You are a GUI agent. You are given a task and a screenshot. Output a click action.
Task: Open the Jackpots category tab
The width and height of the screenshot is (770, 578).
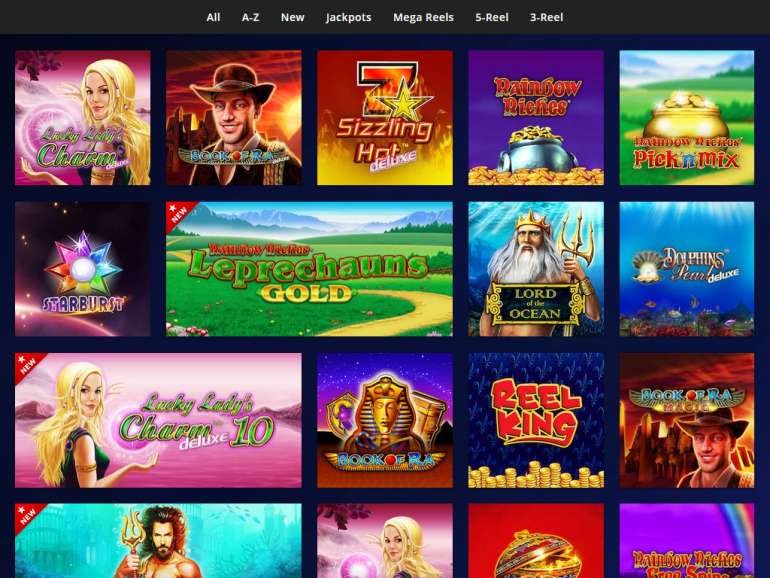(349, 17)
